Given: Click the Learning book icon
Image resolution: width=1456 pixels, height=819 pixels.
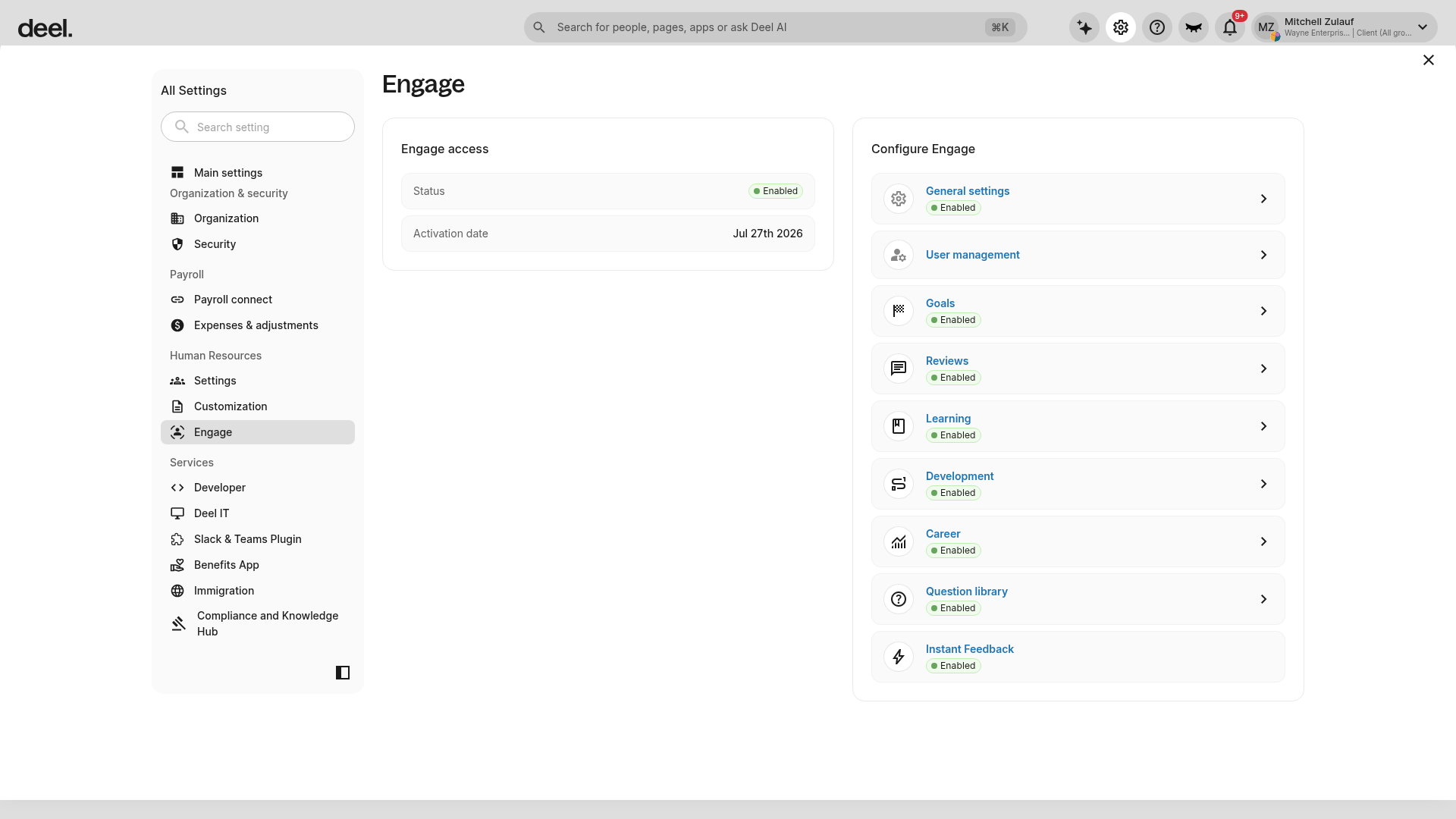Looking at the screenshot, I should [x=899, y=426].
